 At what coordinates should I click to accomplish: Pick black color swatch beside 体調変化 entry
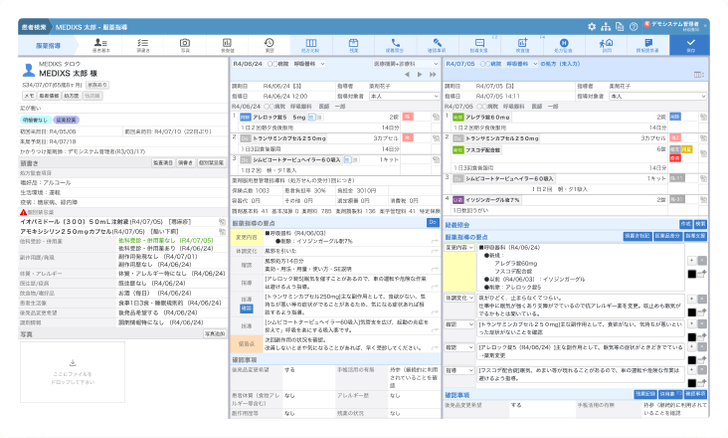(691, 312)
